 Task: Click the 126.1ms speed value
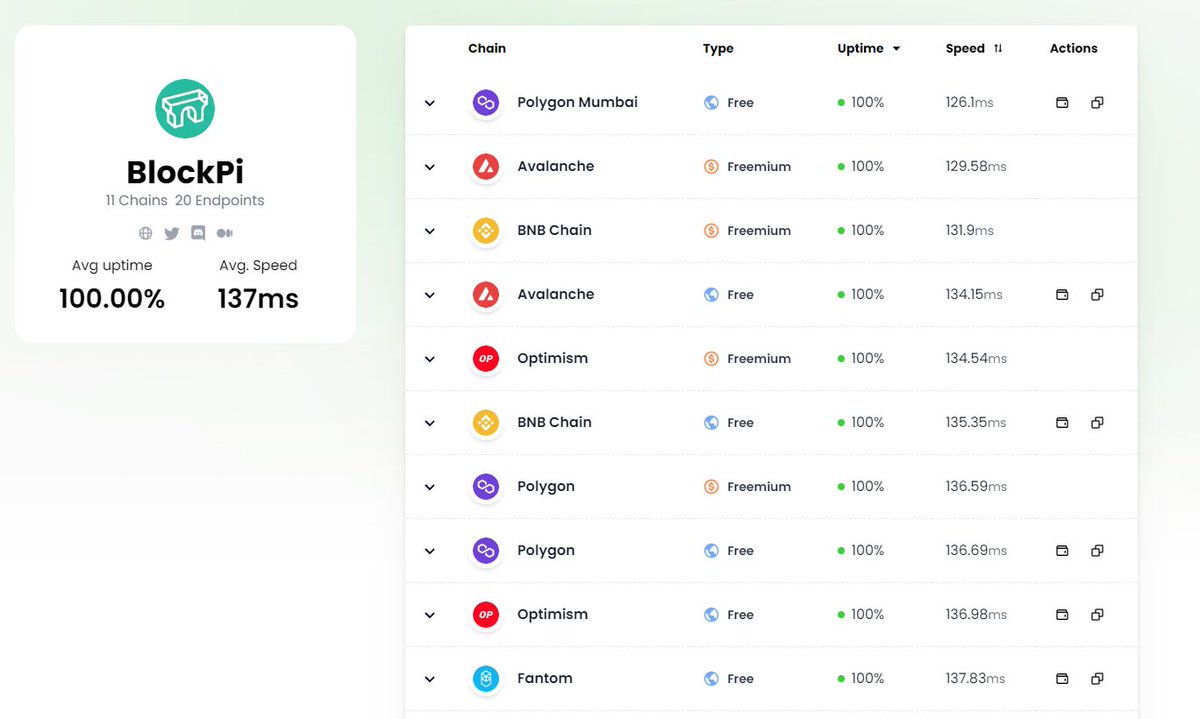point(969,102)
